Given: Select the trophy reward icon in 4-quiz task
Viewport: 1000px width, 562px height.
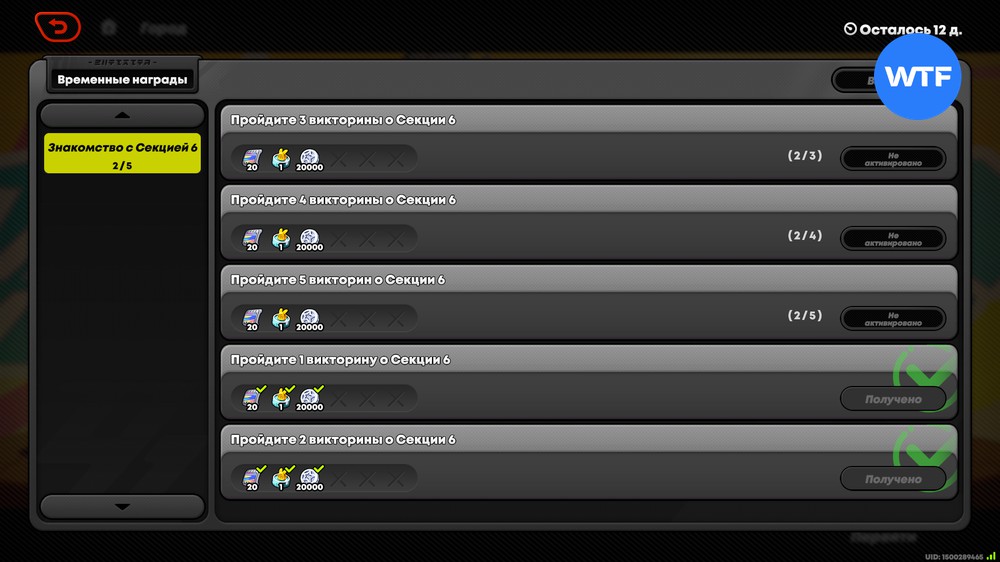Looking at the screenshot, I should click(x=281, y=239).
